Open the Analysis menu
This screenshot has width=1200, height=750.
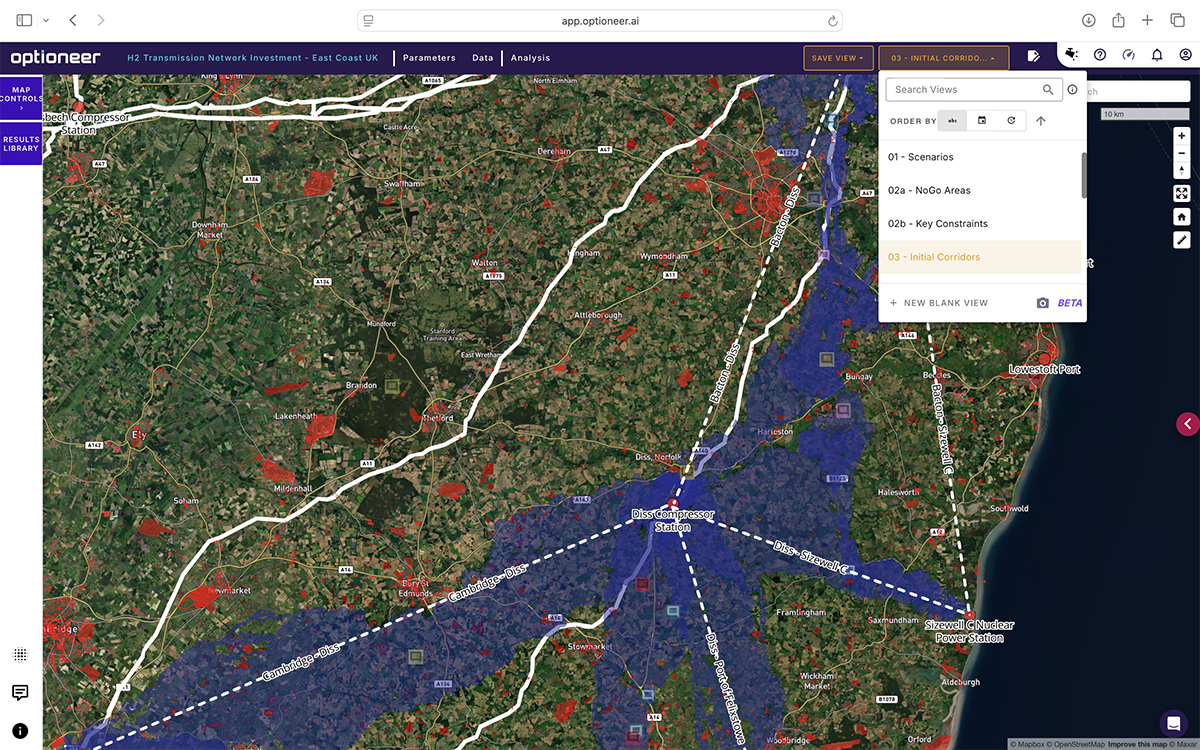coord(530,58)
